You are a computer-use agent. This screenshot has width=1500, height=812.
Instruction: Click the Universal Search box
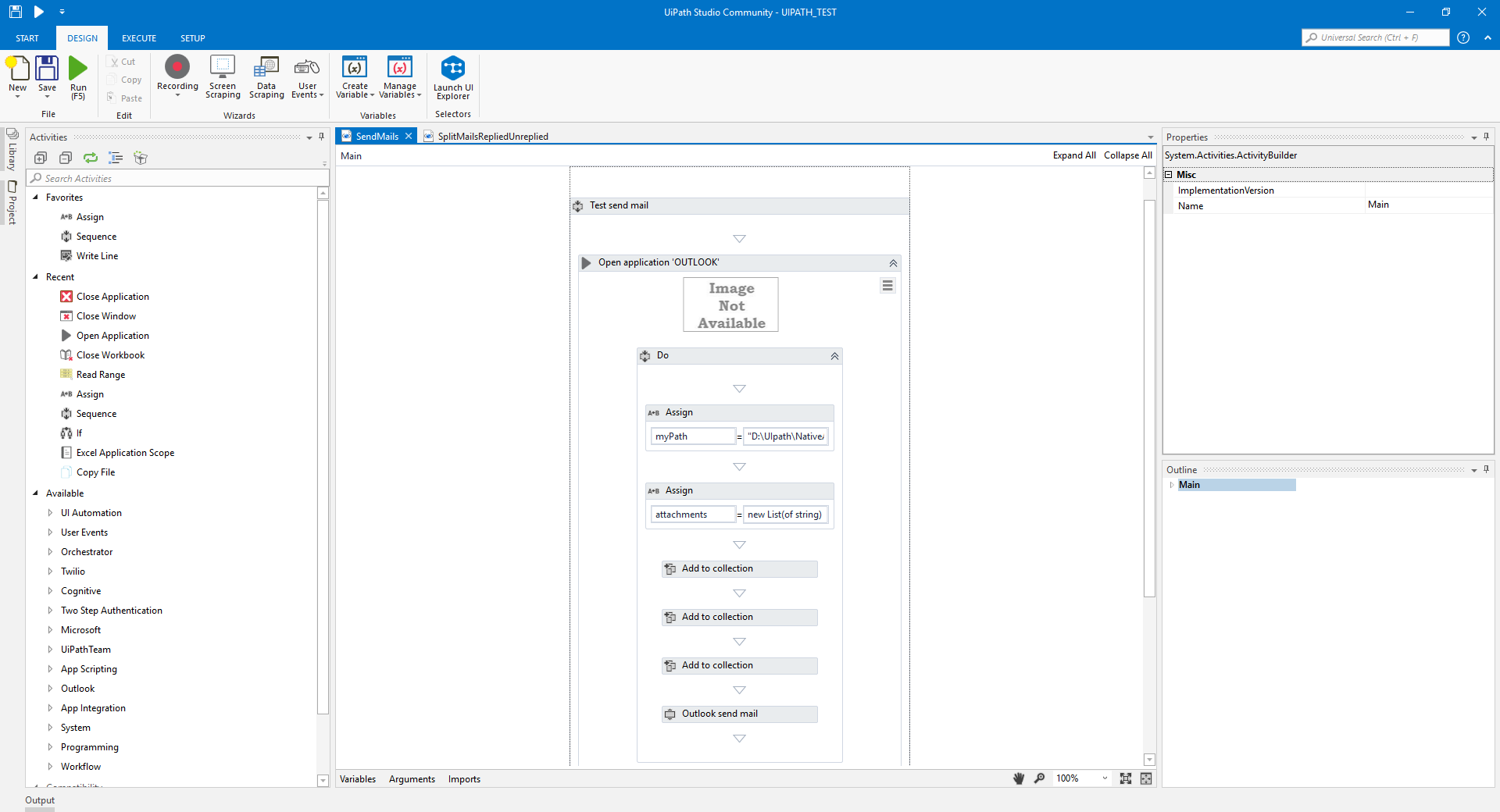click(1376, 37)
